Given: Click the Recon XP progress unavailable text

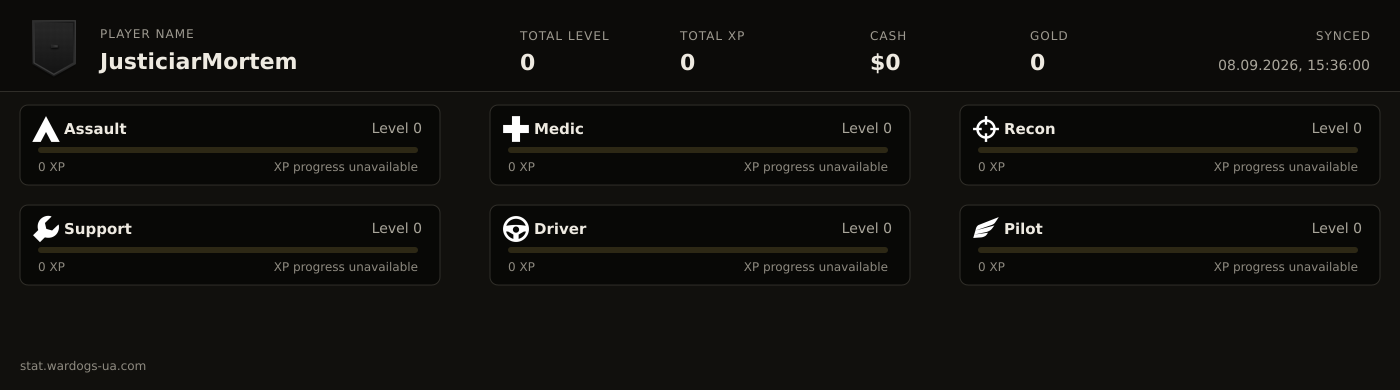Looking at the screenshot, I should click(x=1286, y=167).
